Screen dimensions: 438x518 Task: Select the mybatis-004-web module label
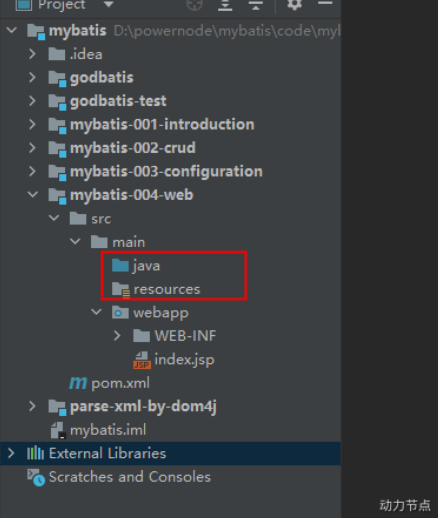(132, 195)
